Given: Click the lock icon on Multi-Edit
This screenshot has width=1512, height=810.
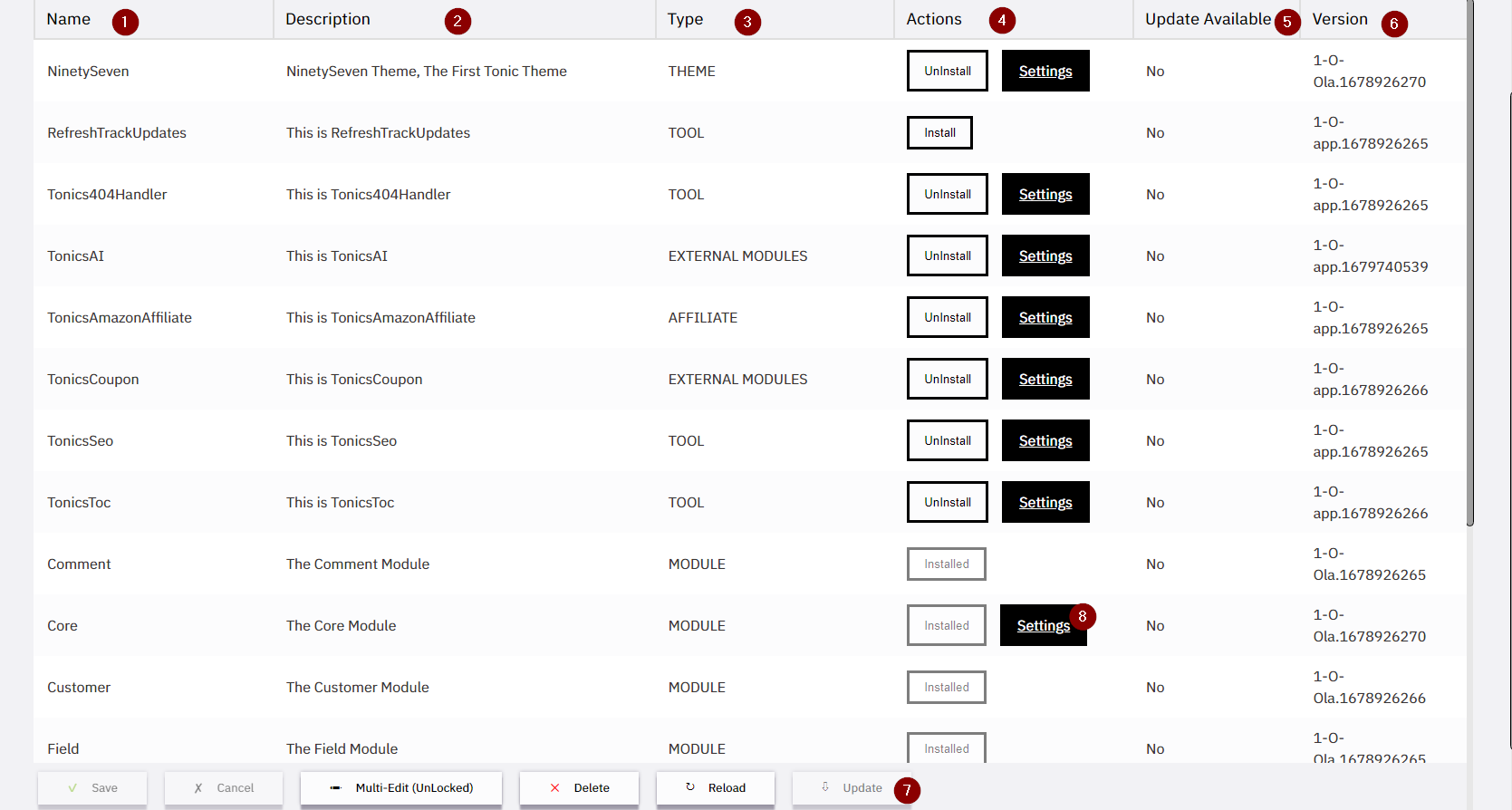Looking at the screenshot, I should point(335,788).
